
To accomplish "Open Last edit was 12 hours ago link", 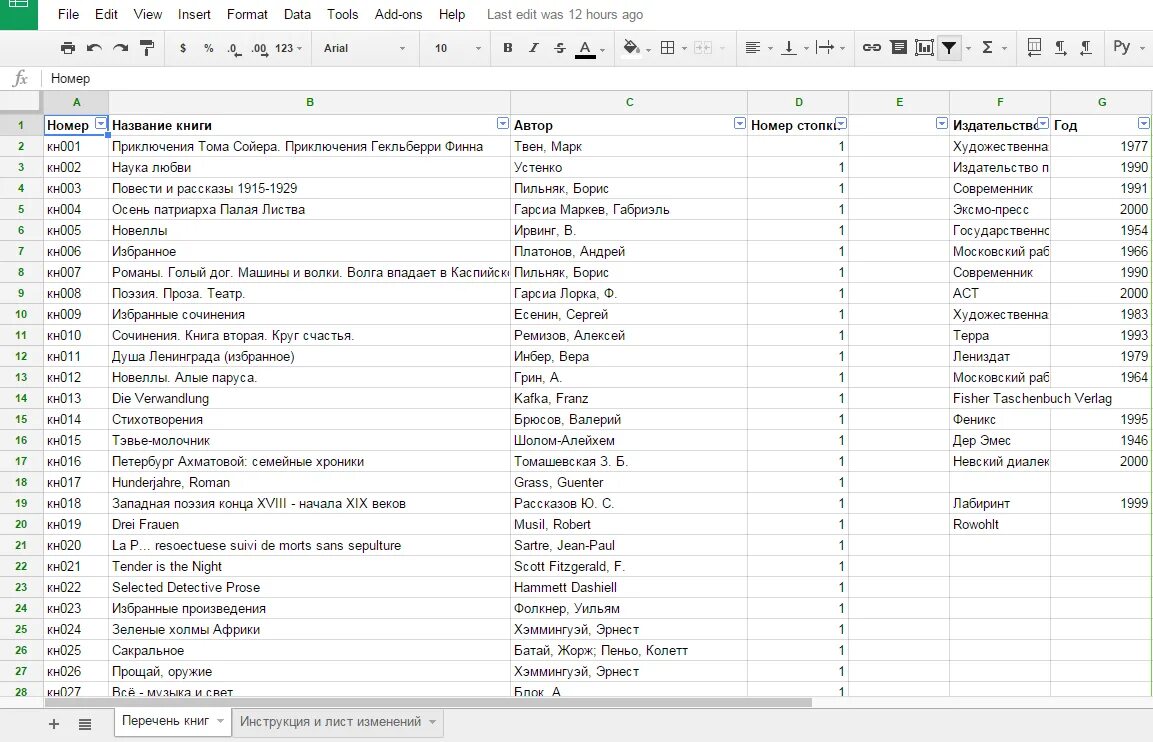I will click(x=565, y=15).
